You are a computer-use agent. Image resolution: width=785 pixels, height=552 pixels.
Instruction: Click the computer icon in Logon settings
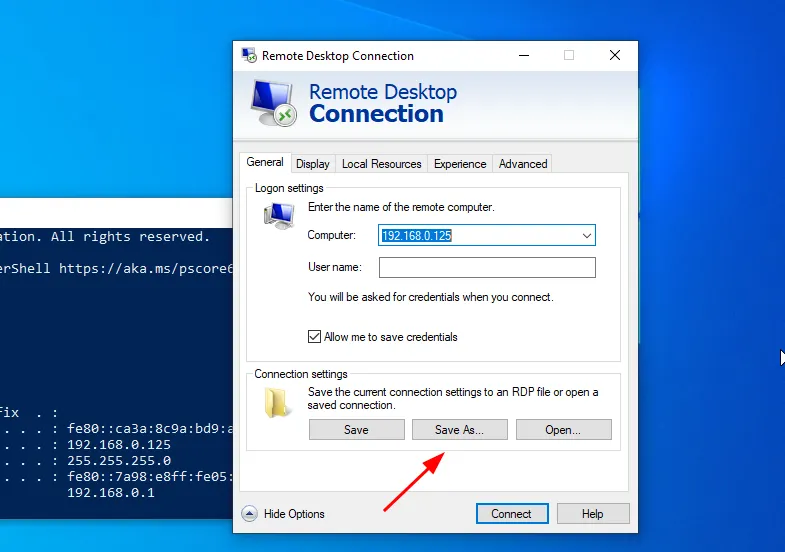point(279,215)
